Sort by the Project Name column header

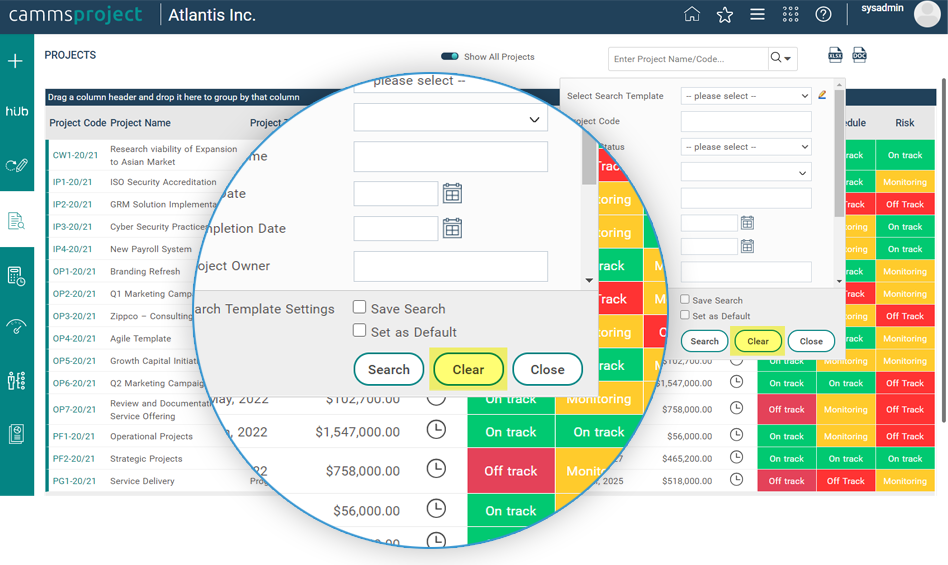click(140, 123)
